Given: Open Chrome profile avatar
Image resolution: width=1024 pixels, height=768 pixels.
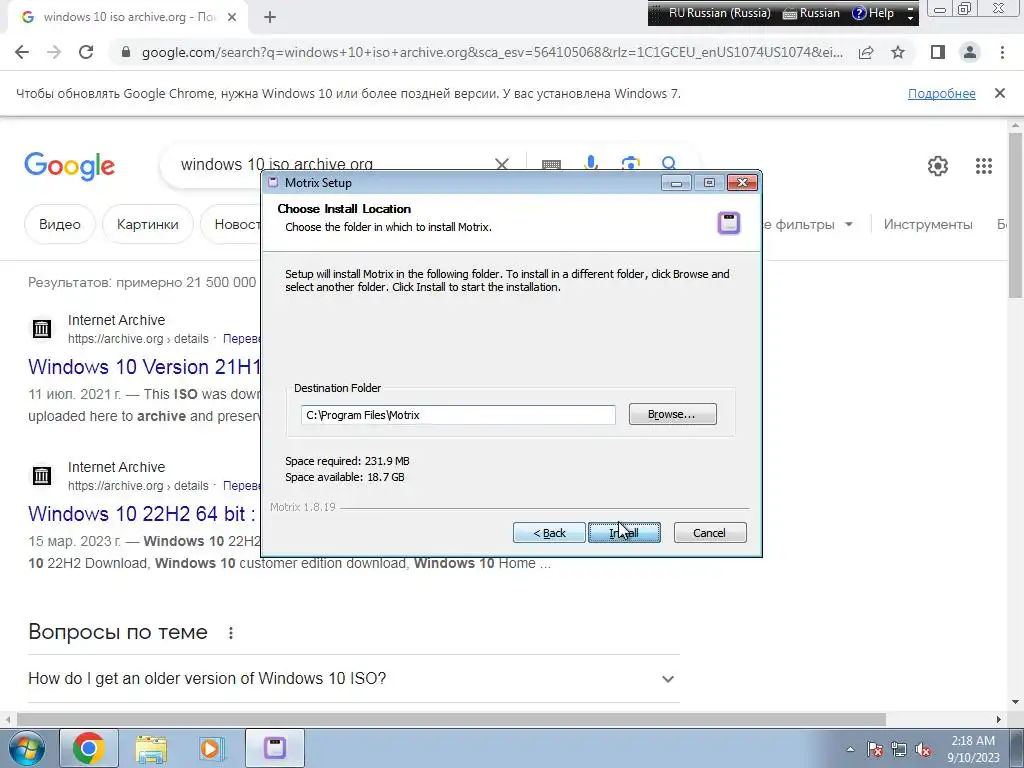Looking at the screenshot, I should tap(970, 52).
